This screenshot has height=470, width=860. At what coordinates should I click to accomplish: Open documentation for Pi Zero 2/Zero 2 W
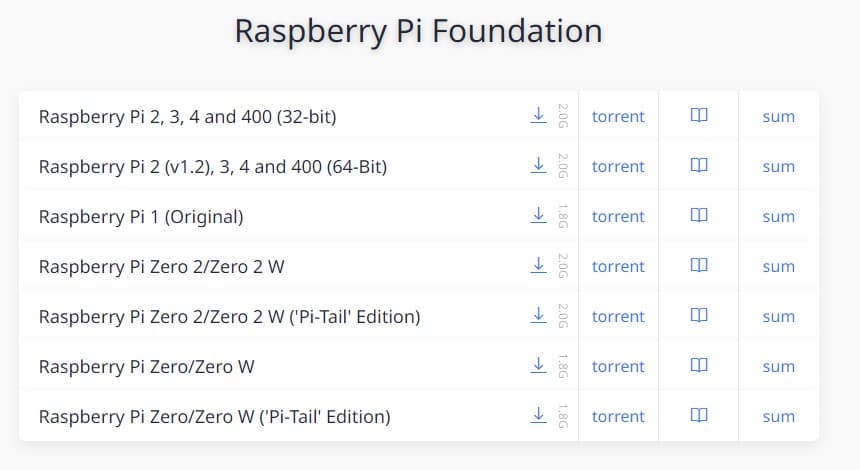coord(699,265)
